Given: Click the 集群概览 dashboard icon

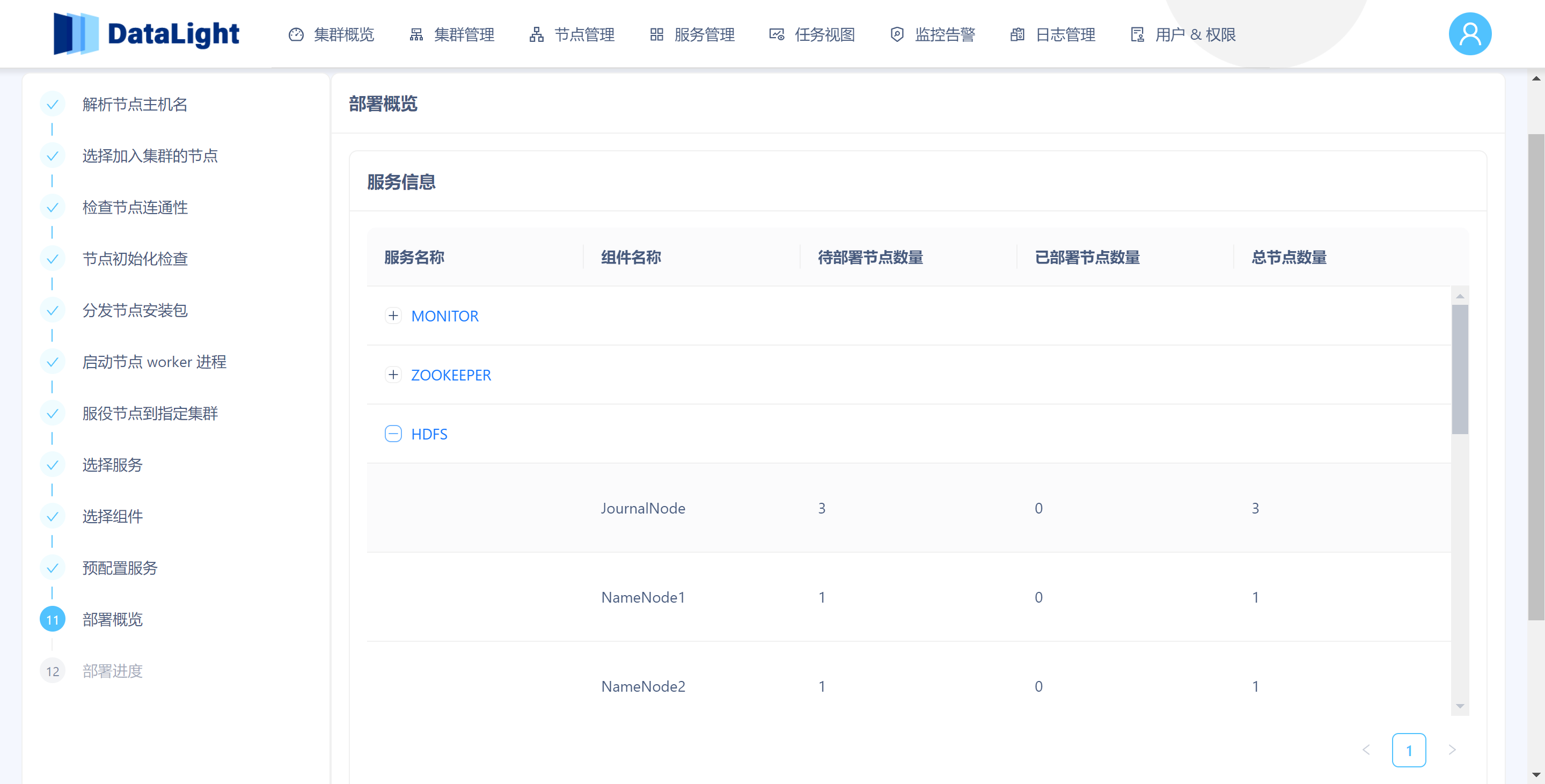Looking at the screenshot, I should point(296,35).
